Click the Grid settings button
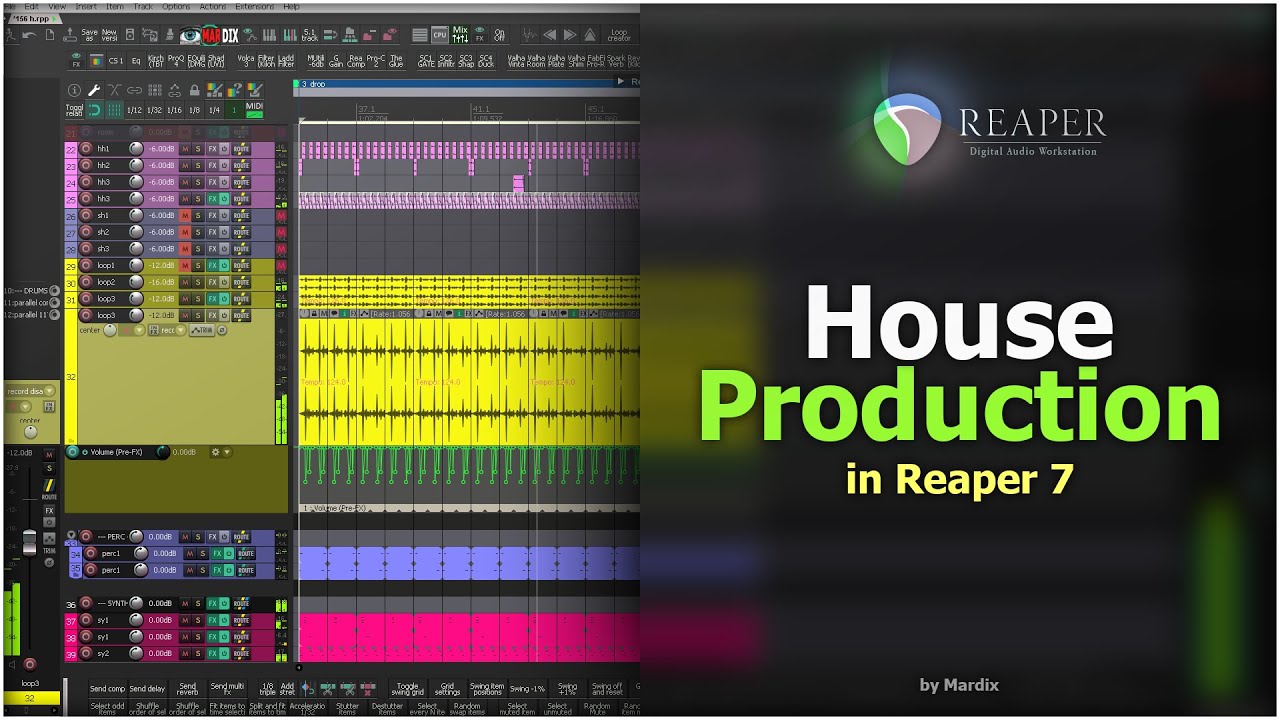The height and width of the screenshot is (720, 1280). pyautogui.click(x=448, y=688)
